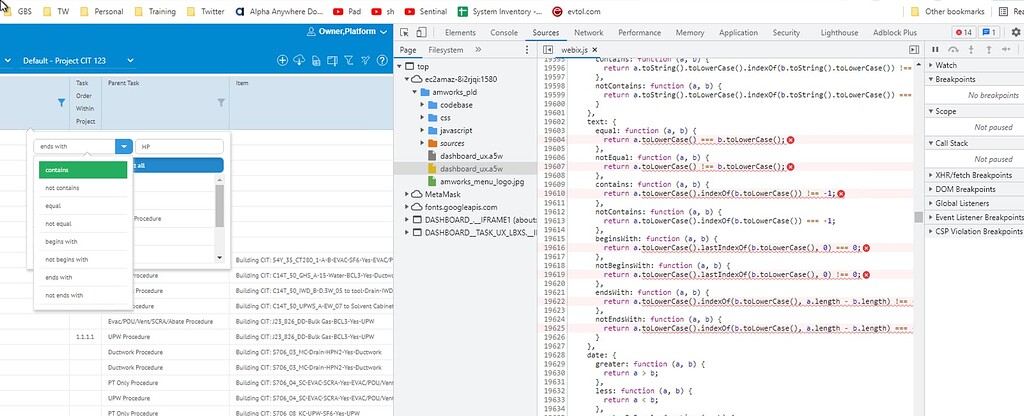Open the Application tab
This screenshot has width=1024, height=416.
737,32
